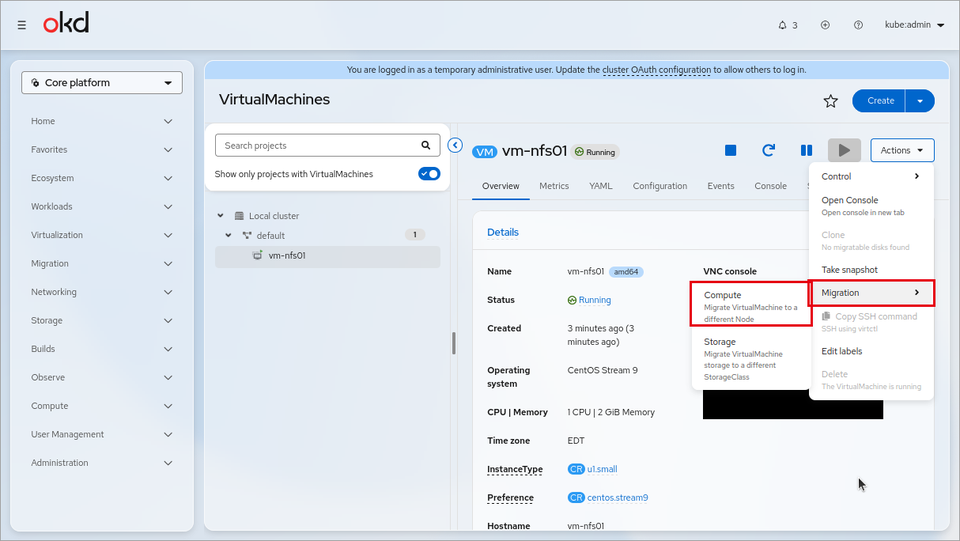Expand the Builds navigation section

(102, 349)
